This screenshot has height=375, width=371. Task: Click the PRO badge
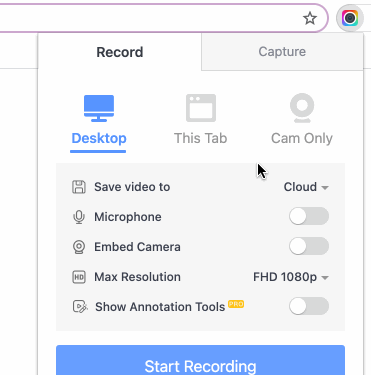point(236,304)
